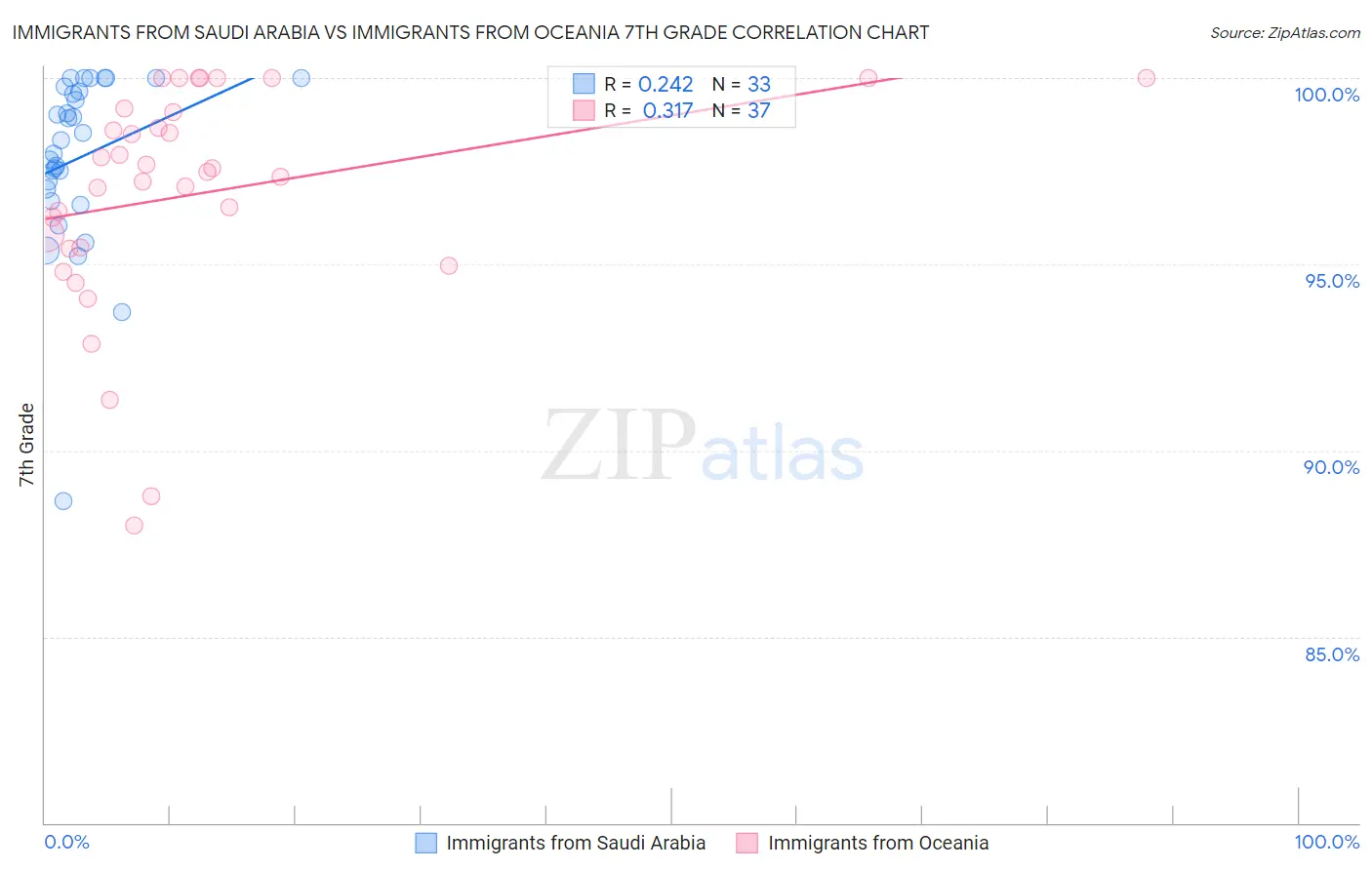Image resolution: width=1372 pixels, height=870 pixels.
Task: Click the rightmost pink data point at 100%
Action: (x=1147, y=78)
